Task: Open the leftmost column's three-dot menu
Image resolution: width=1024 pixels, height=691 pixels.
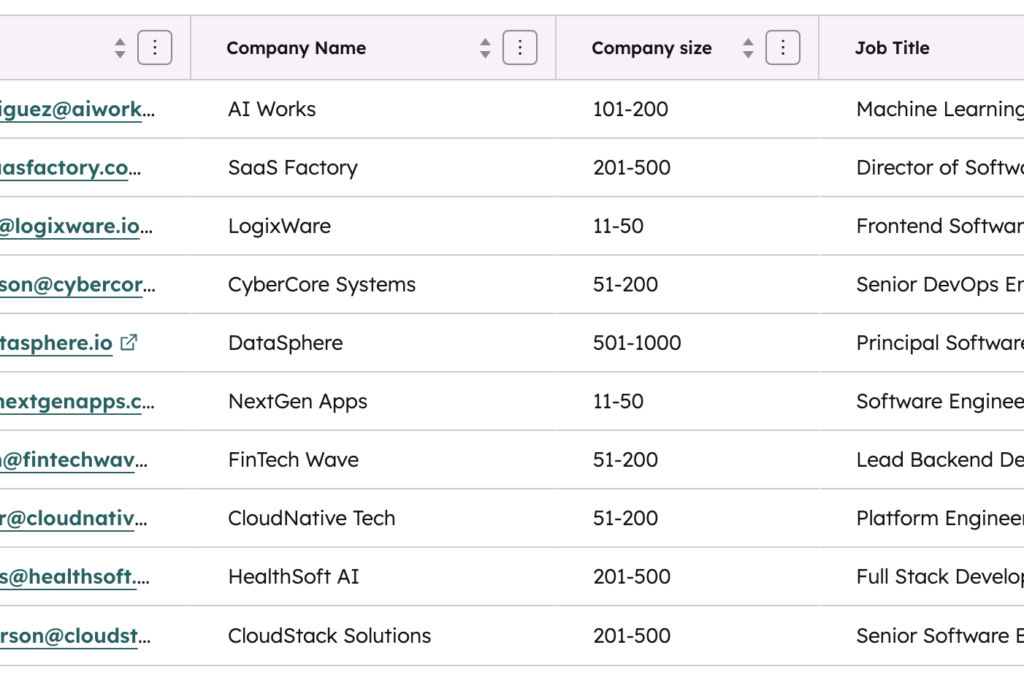Action: [155, 47]
